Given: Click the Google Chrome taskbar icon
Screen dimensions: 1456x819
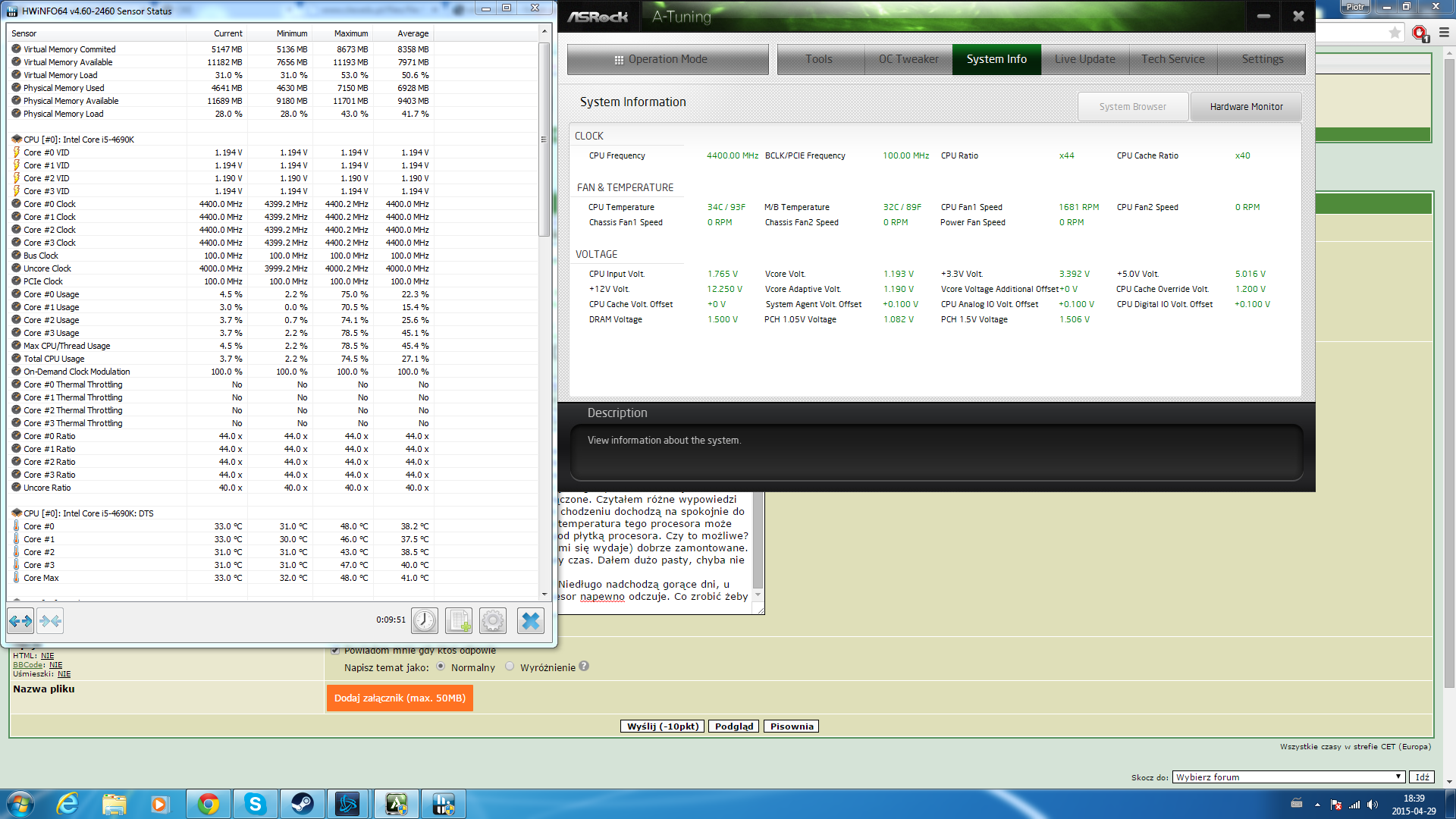Looking at the screenshot, I should [x=209, y=804].
